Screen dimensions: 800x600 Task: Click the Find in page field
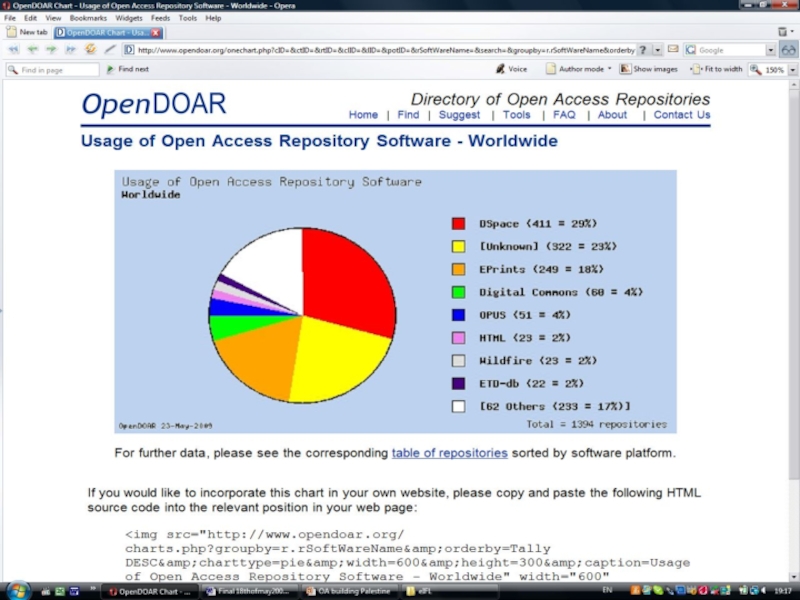(55, 70)
